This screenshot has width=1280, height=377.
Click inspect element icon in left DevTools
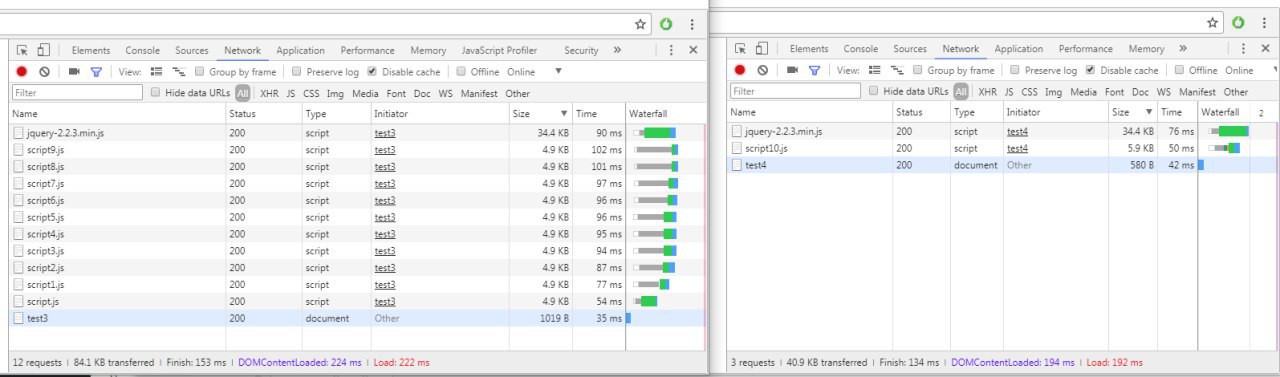tap(21, 50)
